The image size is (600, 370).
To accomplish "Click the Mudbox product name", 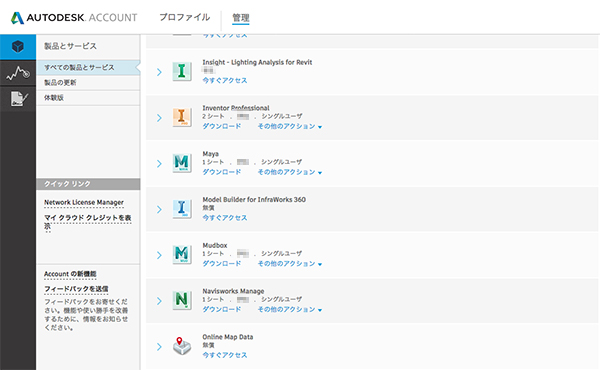I will tap(215, 245).
